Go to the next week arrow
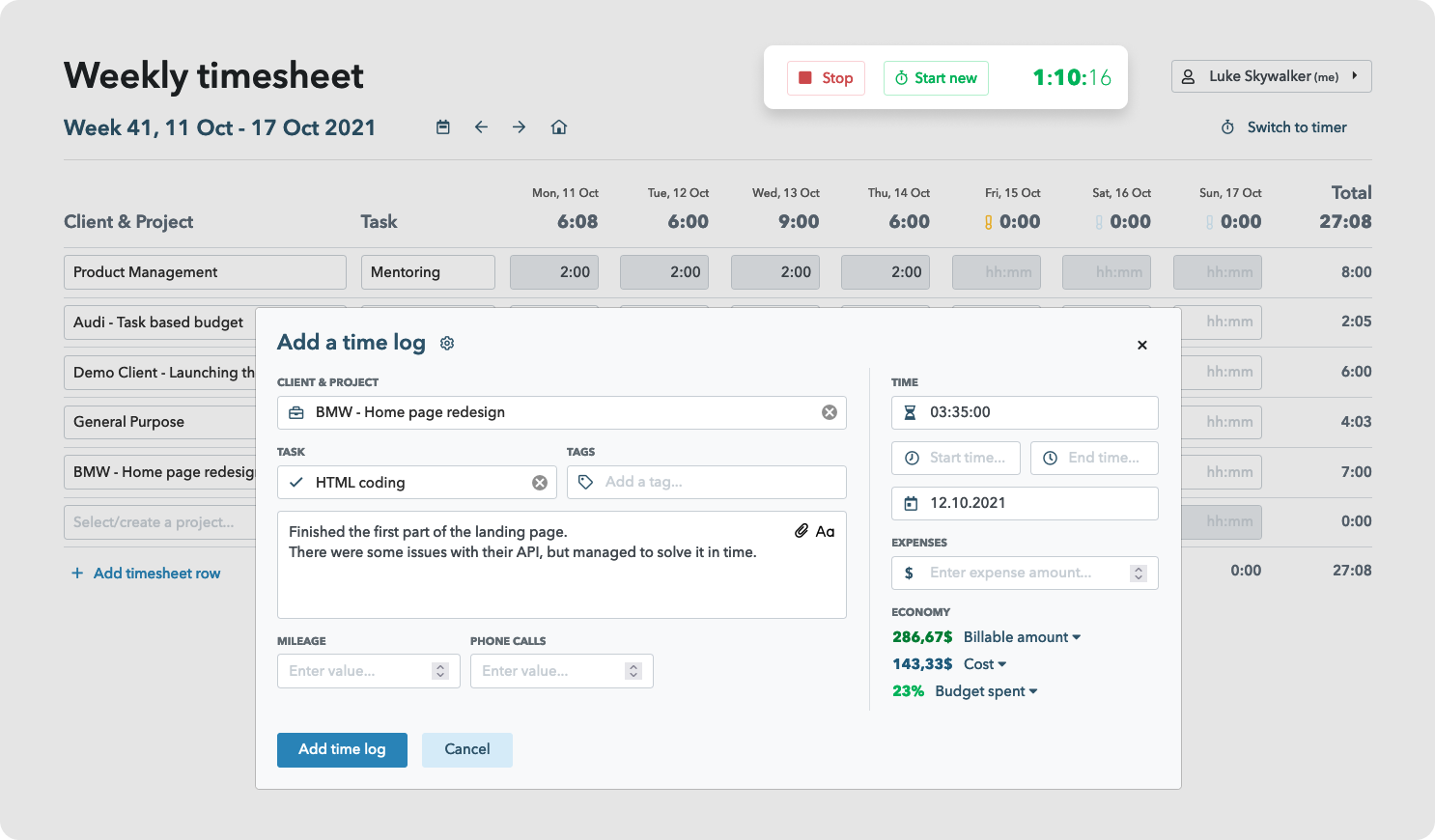Viewport: 1435px width, 840px height. pyautogui.click(x=520, y=127)
